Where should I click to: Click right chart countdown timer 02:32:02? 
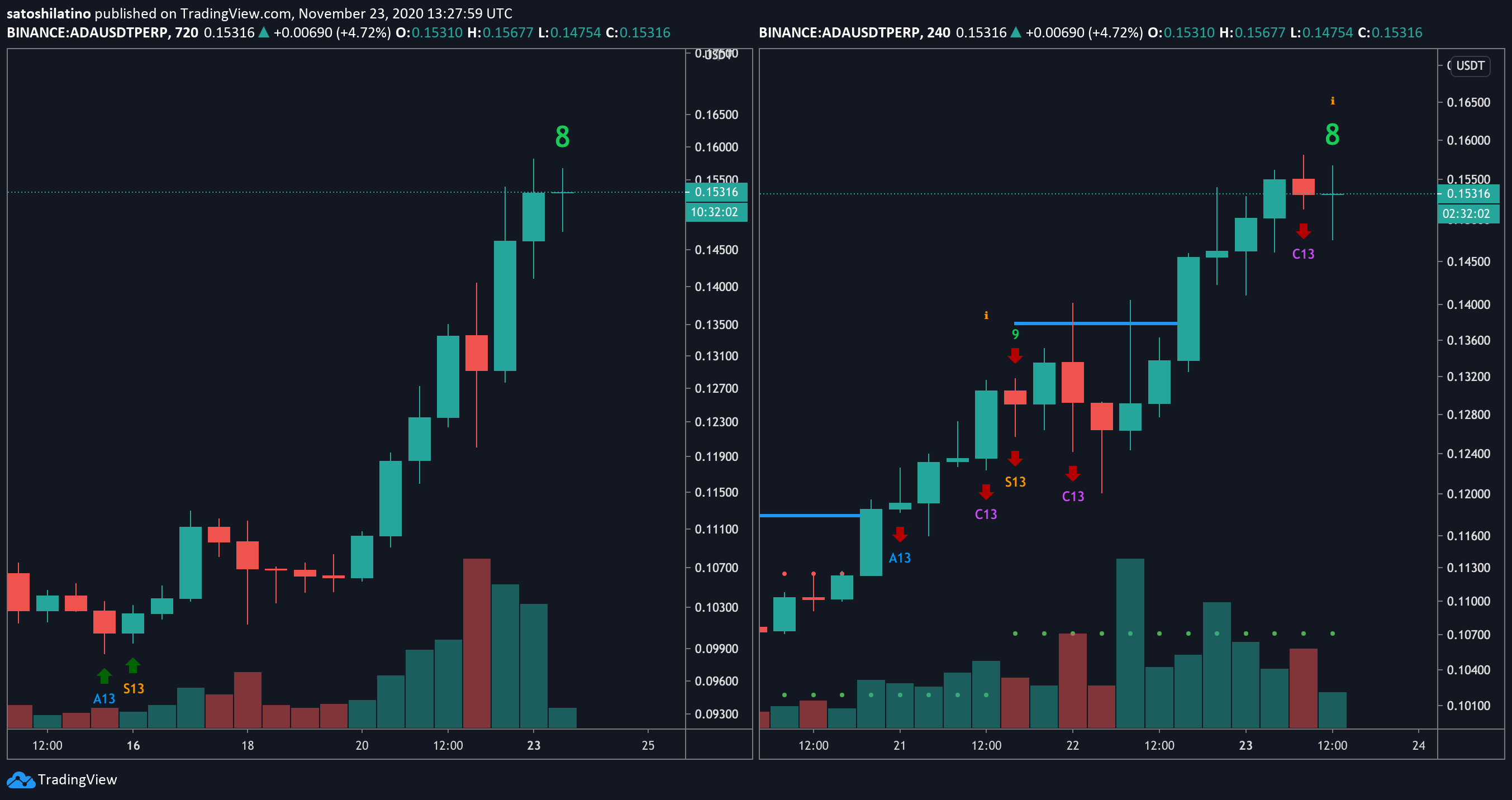(x=1468, y=213)
